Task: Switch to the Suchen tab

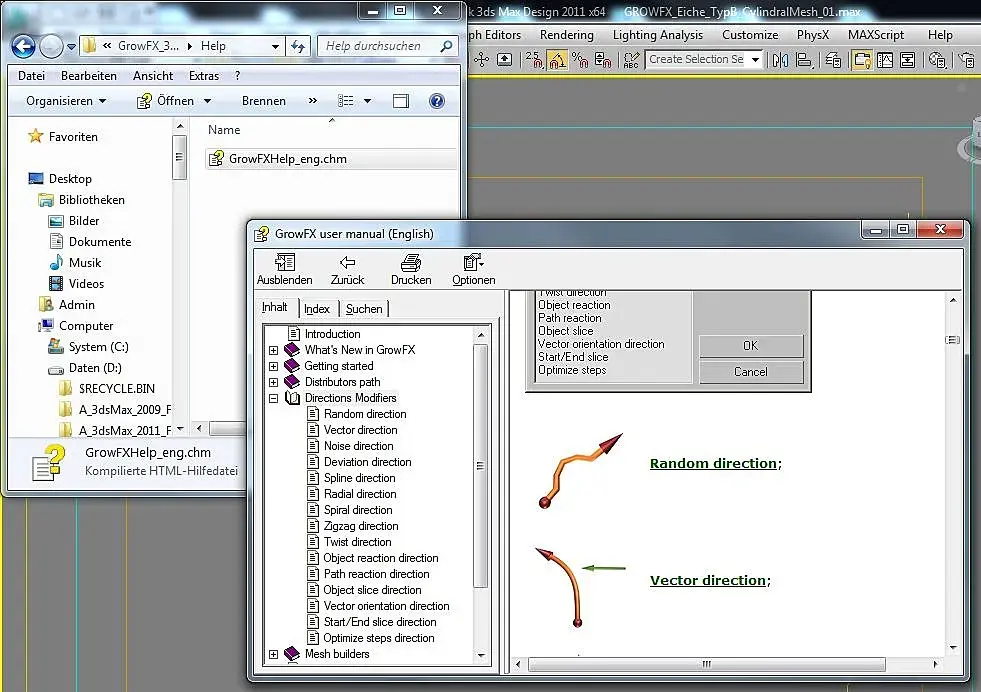Action: 364,309
